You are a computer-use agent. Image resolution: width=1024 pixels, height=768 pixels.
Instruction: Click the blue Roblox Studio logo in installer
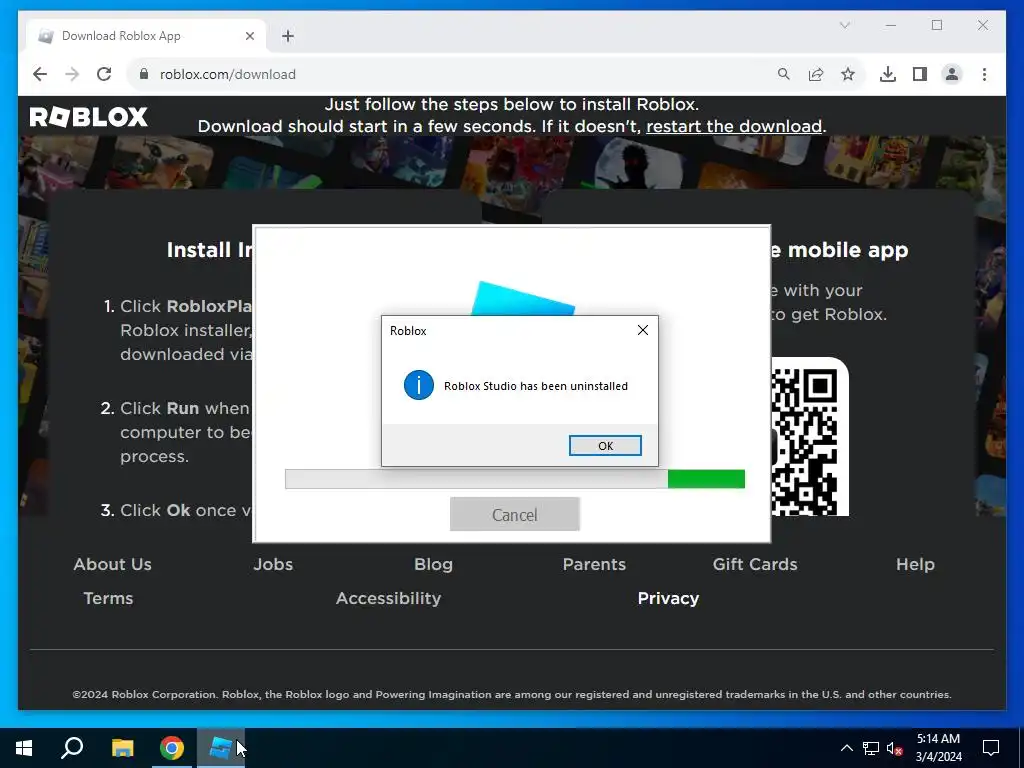(523, 299)
